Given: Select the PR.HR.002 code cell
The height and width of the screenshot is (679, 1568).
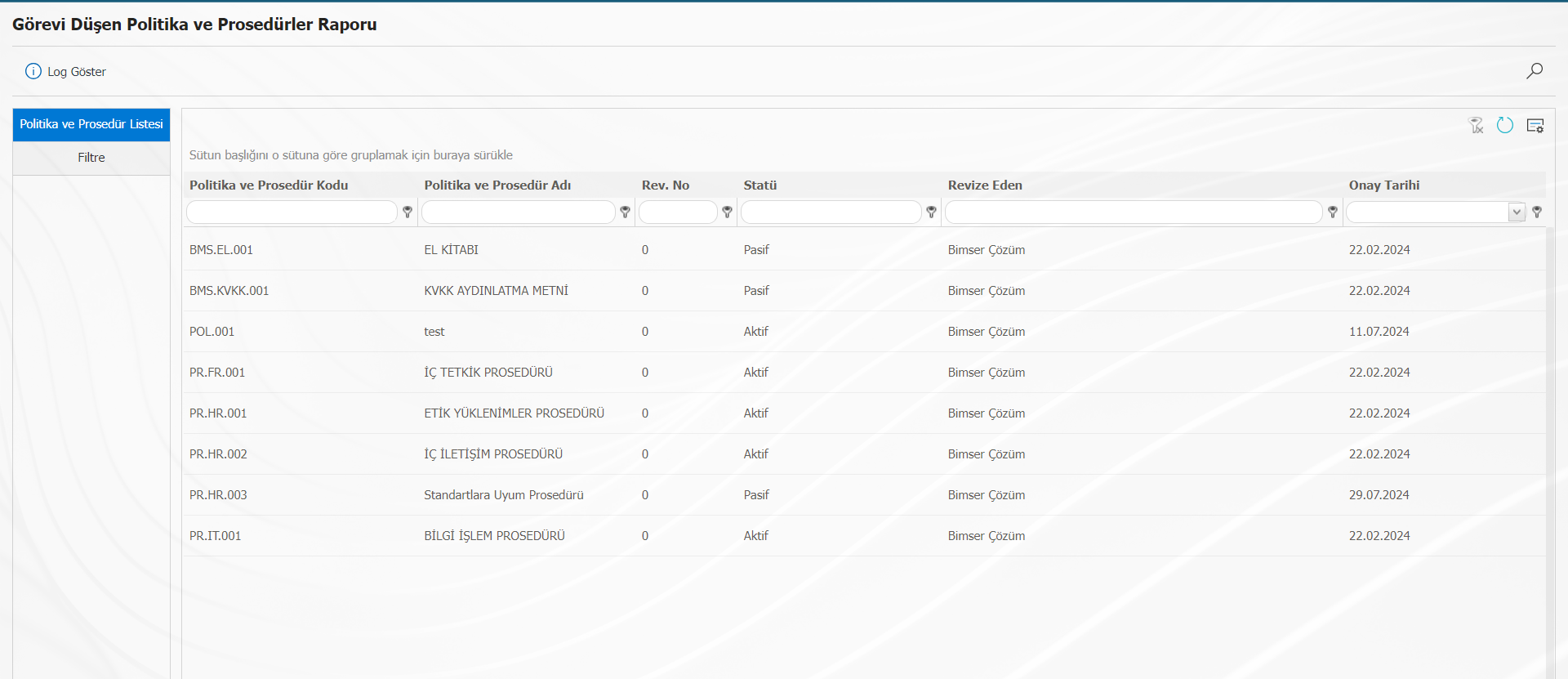Looking at the screenshot, I should pyautogui.click(x=218, y=454).
